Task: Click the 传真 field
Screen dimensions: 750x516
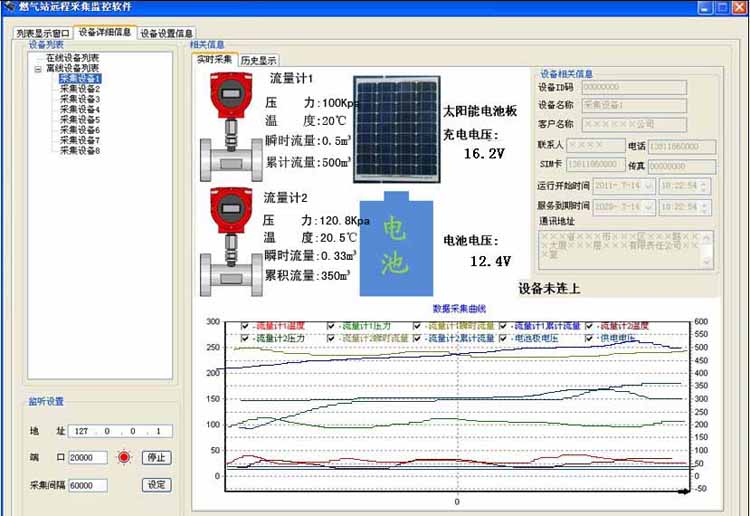Action: point(682,166)
